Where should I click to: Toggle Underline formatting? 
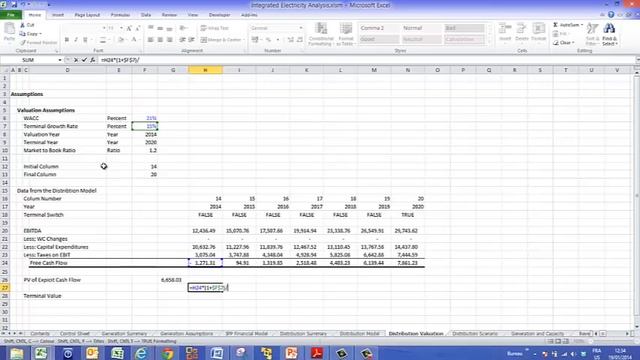(x=85, y=40)
